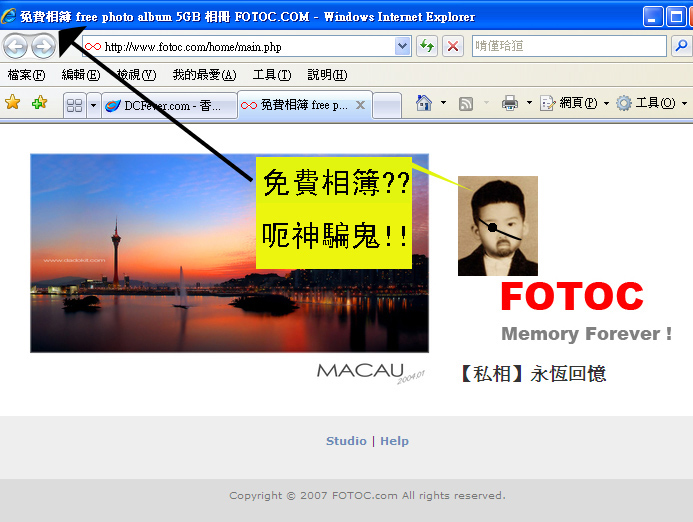Click the search box field
The width and height of the screenshot is (693, 522).
(569, 46)
